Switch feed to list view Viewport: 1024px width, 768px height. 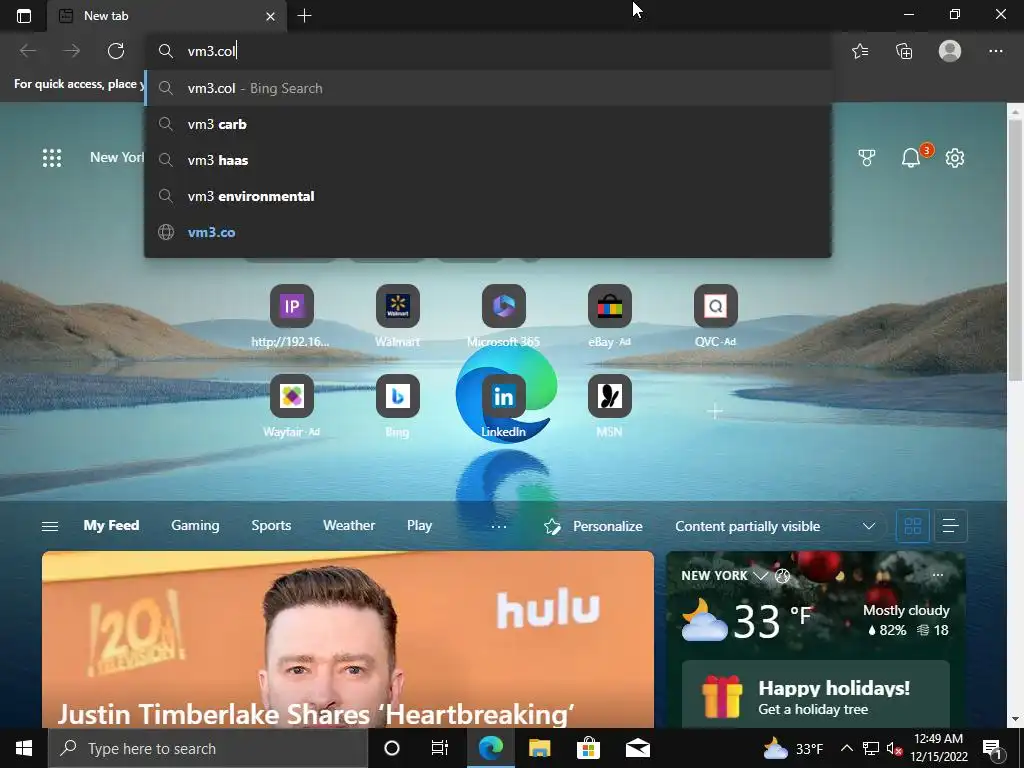(x=950, y=526)
